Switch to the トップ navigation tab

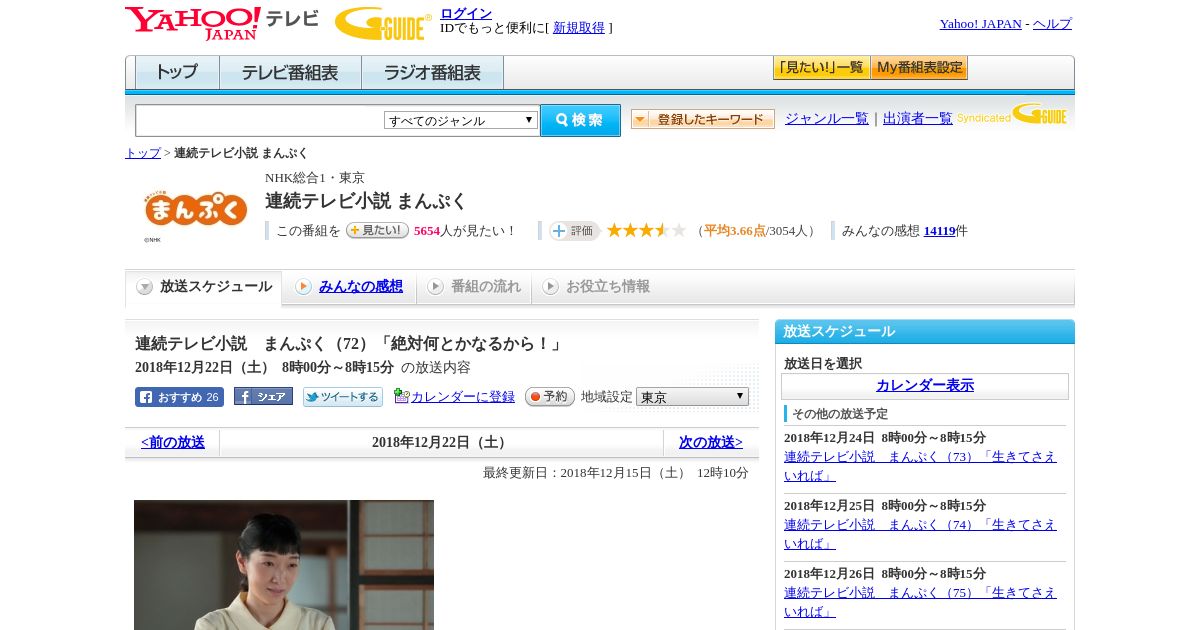(177, 73)
